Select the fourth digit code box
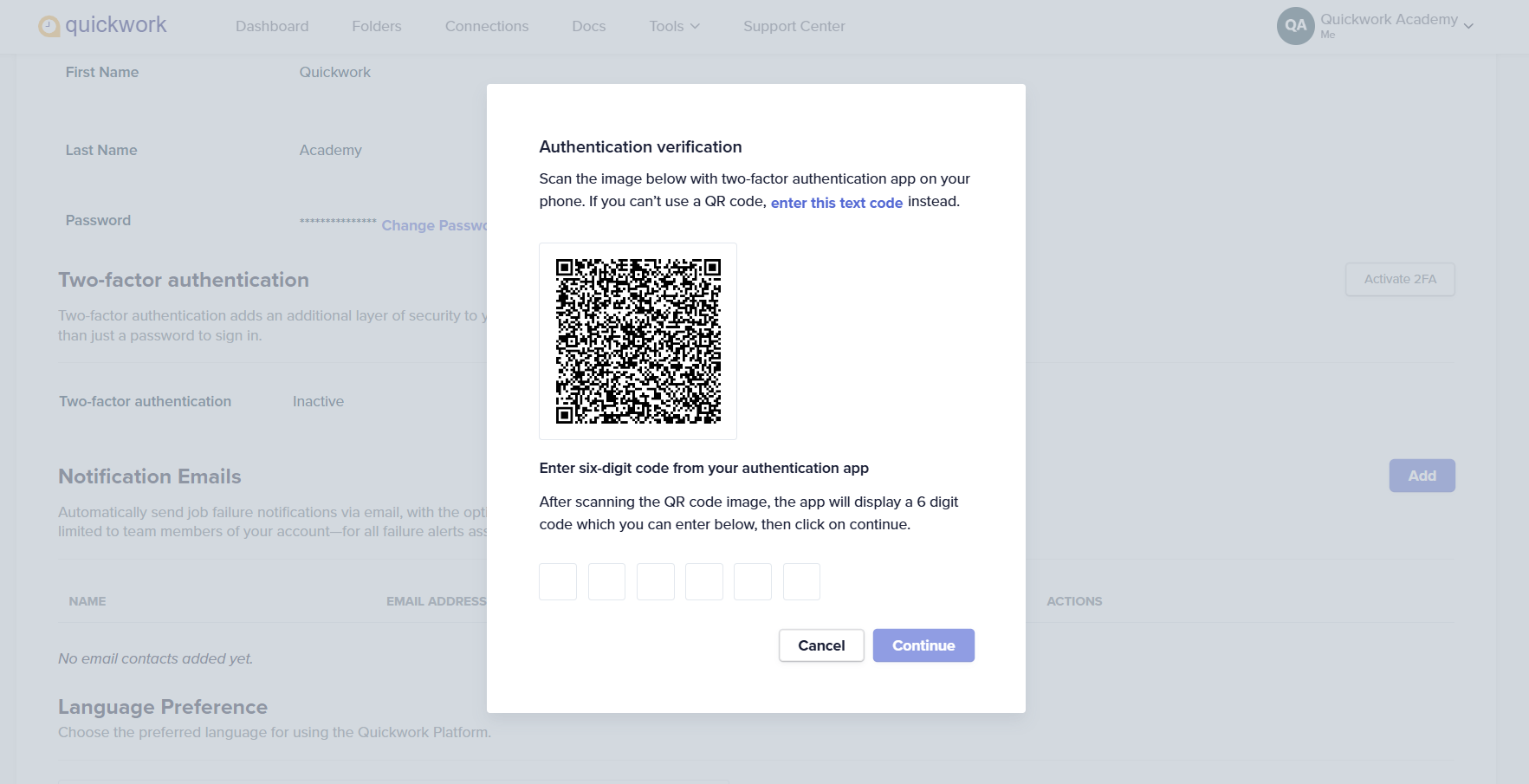This screenshot has width=1529, height=784. tap(704, 581)
